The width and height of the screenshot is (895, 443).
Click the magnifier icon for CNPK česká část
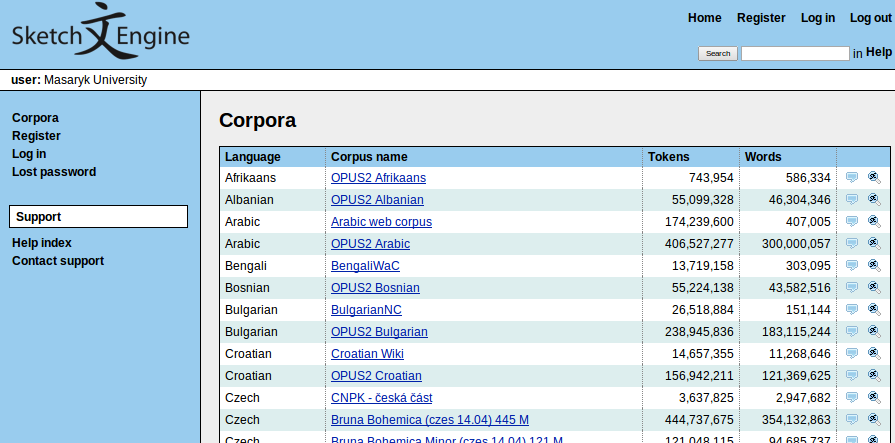(874, 397)
